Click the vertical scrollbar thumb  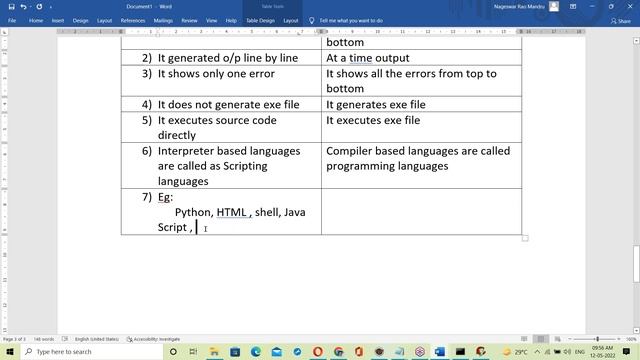(636, 264)
